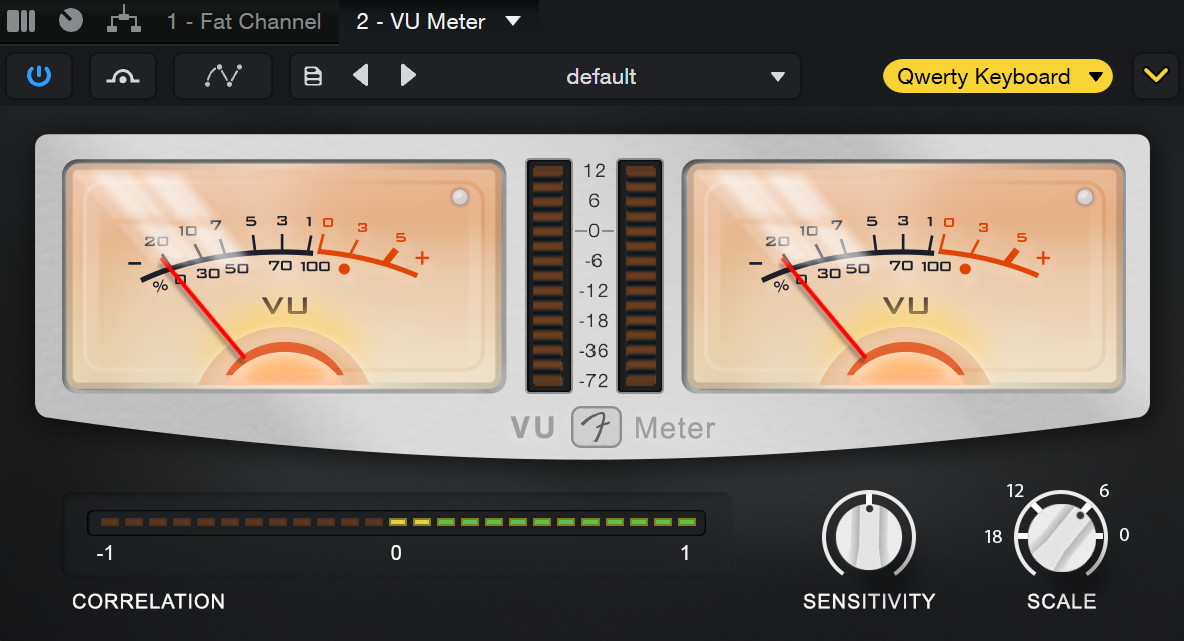Viewport: 1184px width, 641px height.
Task: Open the routing diagram icon
Action: tap(124, 20)
